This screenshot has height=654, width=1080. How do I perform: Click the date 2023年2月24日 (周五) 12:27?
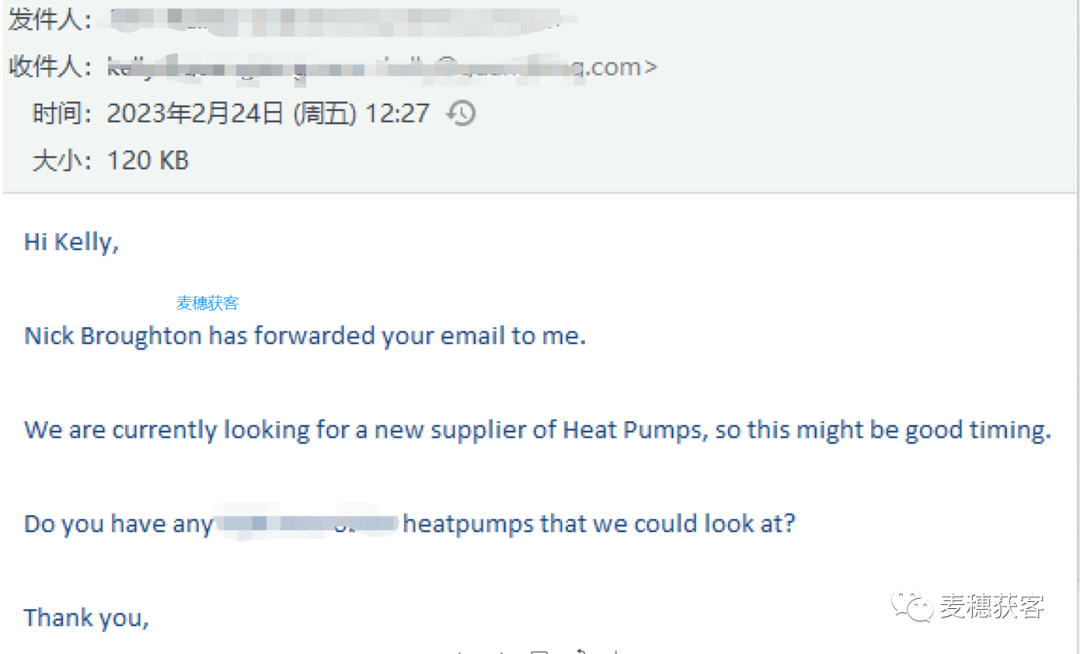(268, 114)
